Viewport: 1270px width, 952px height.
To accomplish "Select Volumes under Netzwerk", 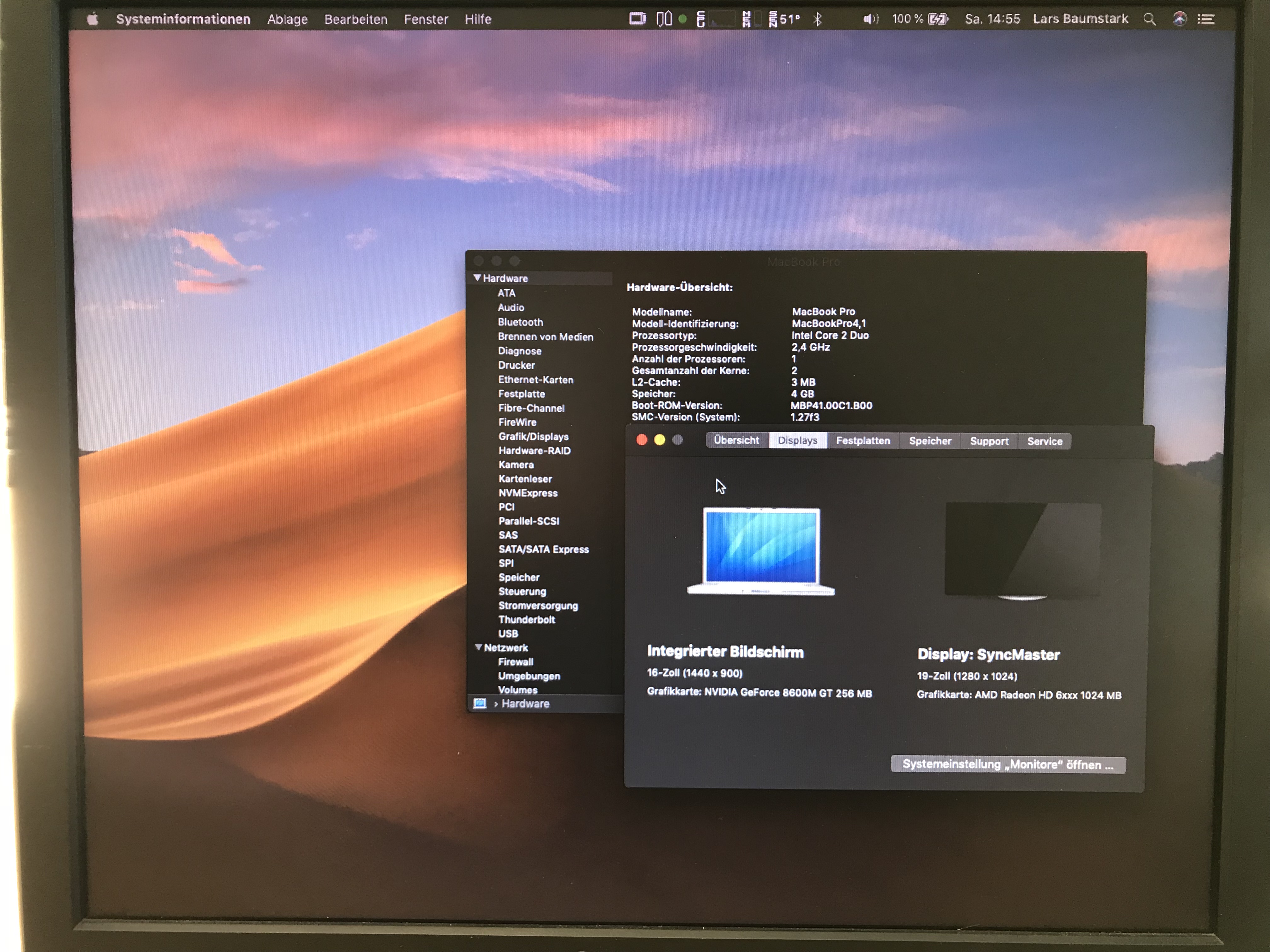I will [x=518, y=690].
